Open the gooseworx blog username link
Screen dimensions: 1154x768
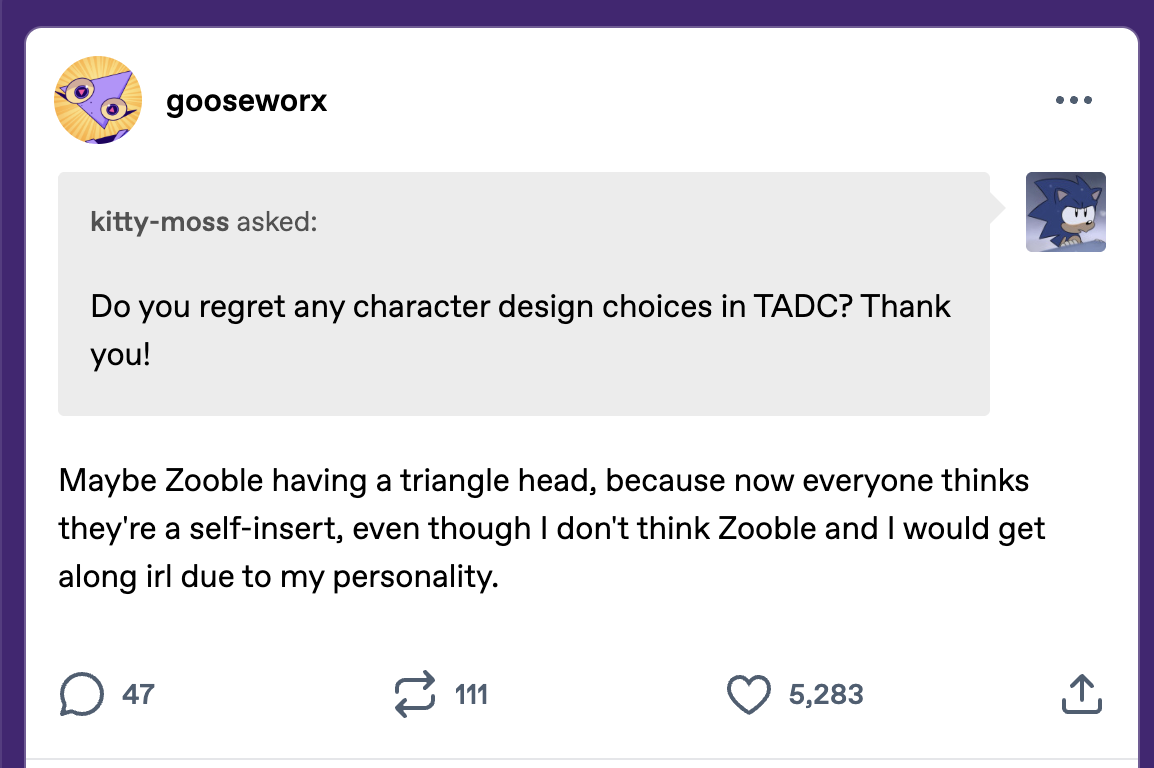click(x=246, y=101)
